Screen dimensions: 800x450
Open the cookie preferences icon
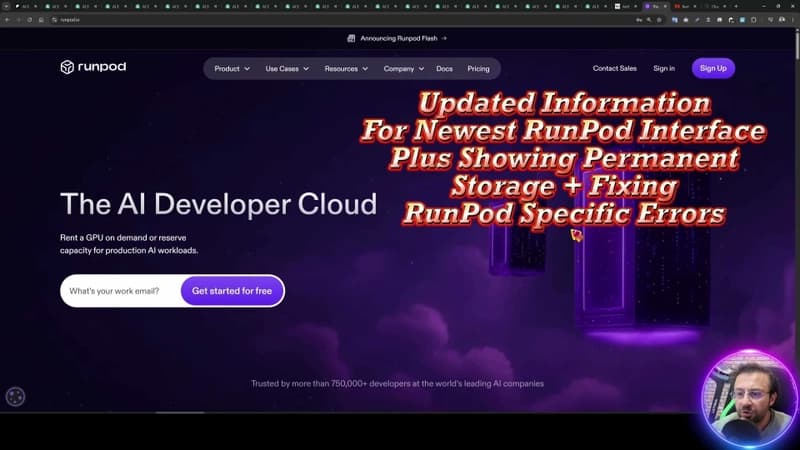click(x=15, y=396)
